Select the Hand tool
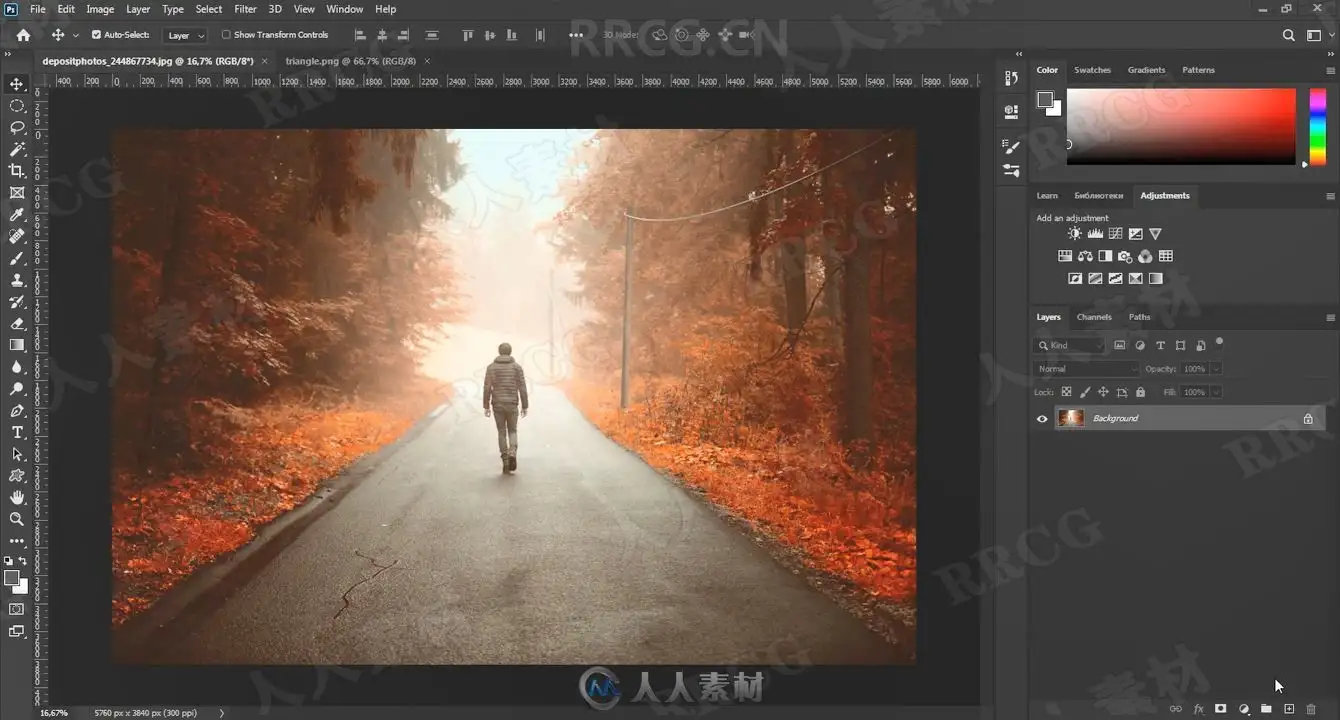 pos(17,497)
